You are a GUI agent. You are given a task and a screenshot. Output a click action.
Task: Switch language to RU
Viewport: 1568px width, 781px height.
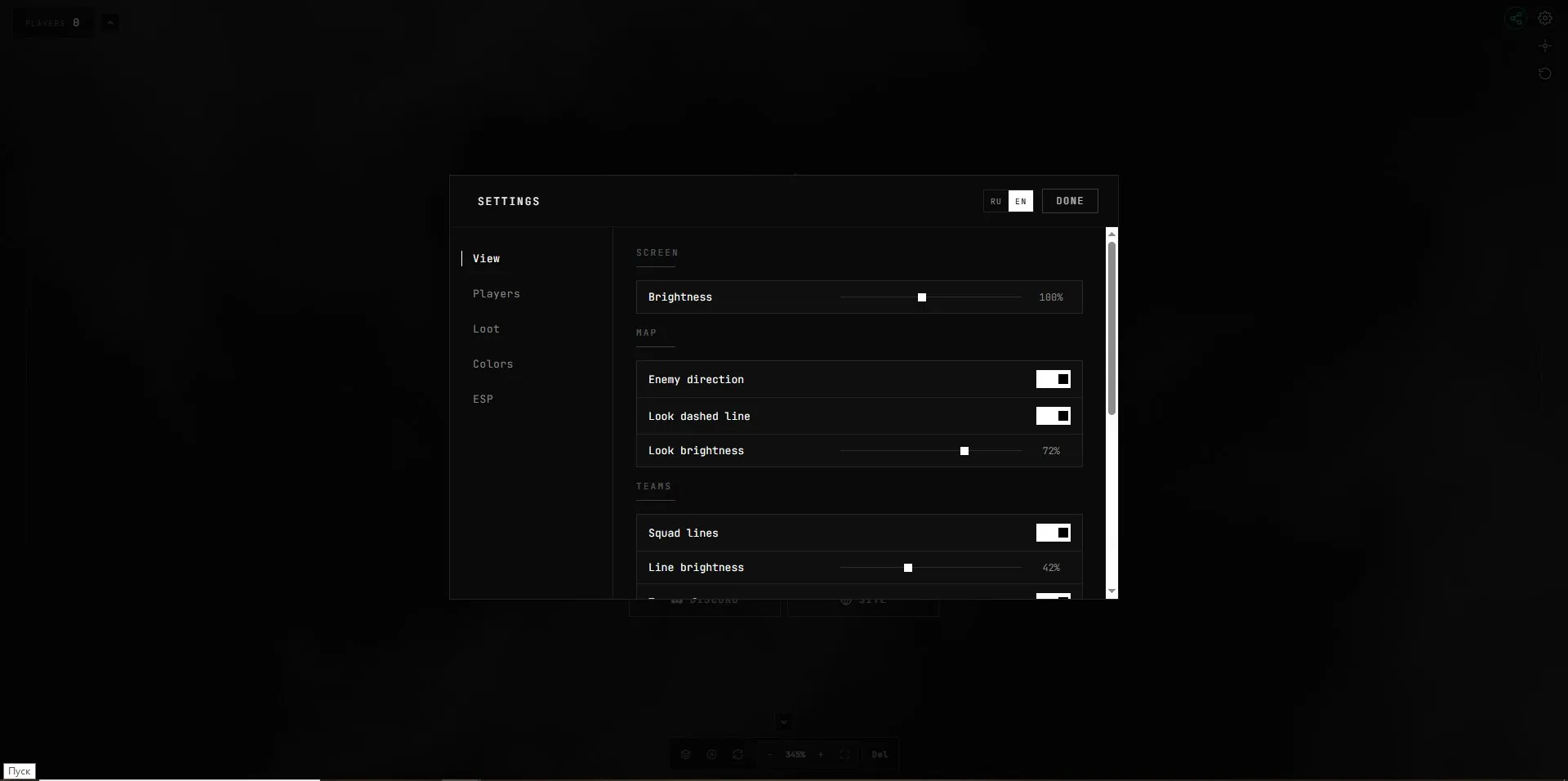tap(996, 201)
